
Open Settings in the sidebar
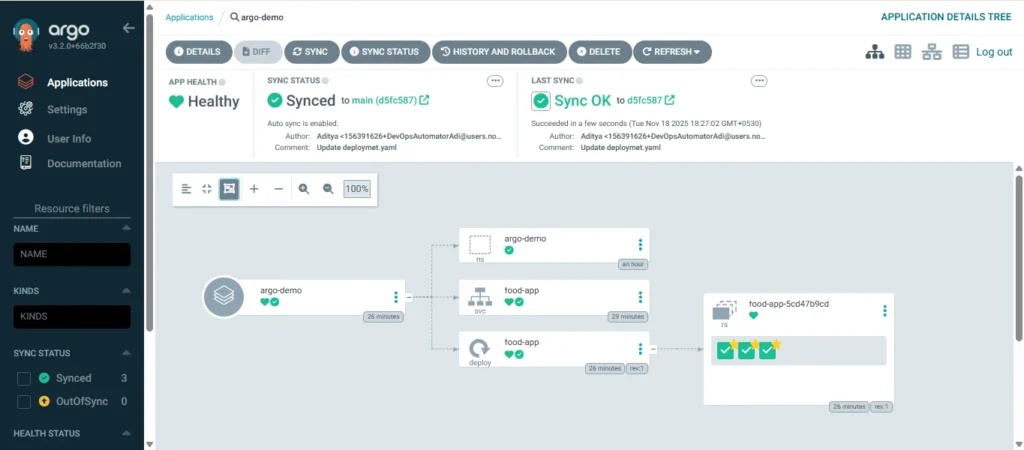67,110
